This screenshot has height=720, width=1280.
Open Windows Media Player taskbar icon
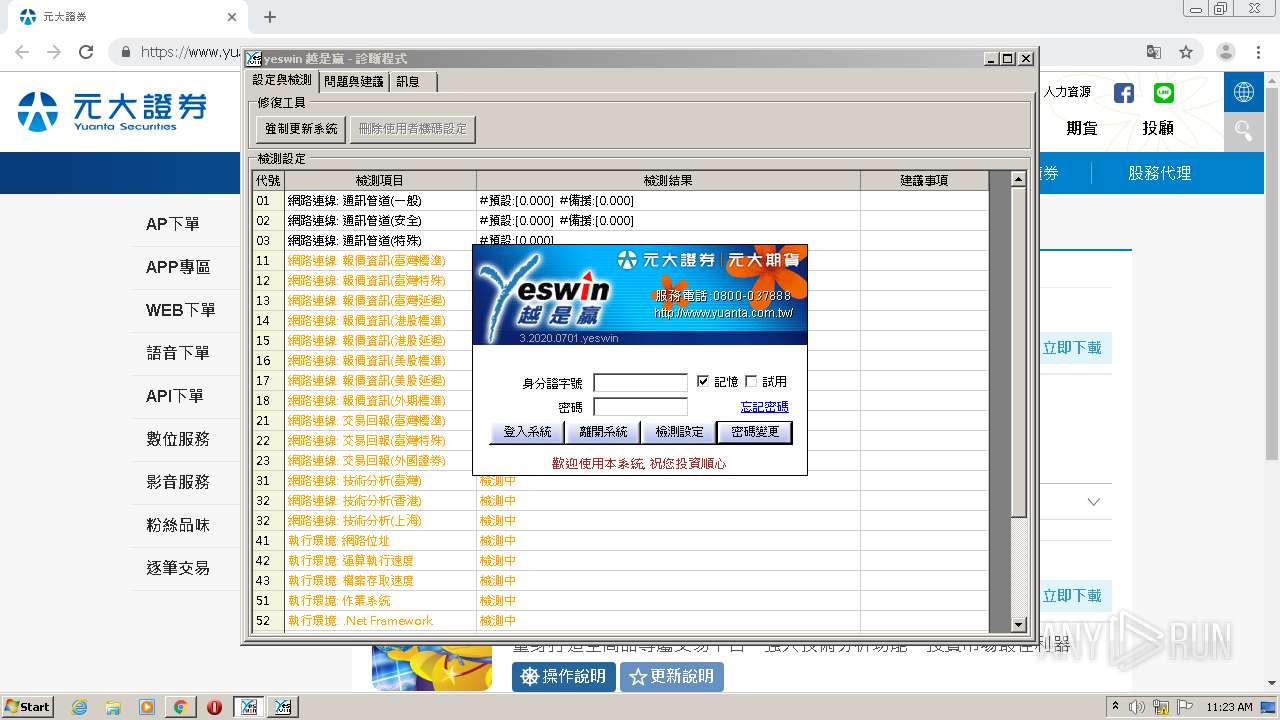tap(146, 707)
